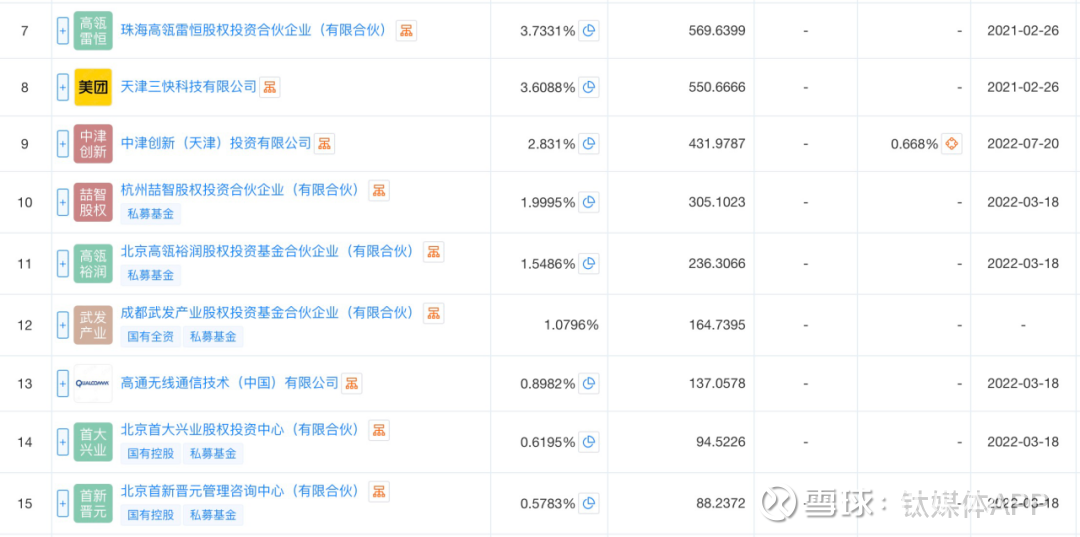Open equity structure icon beside 高通无线通信技术（中国）有限公司
This screenshot has width=1080, height=537.
point(352,383)
